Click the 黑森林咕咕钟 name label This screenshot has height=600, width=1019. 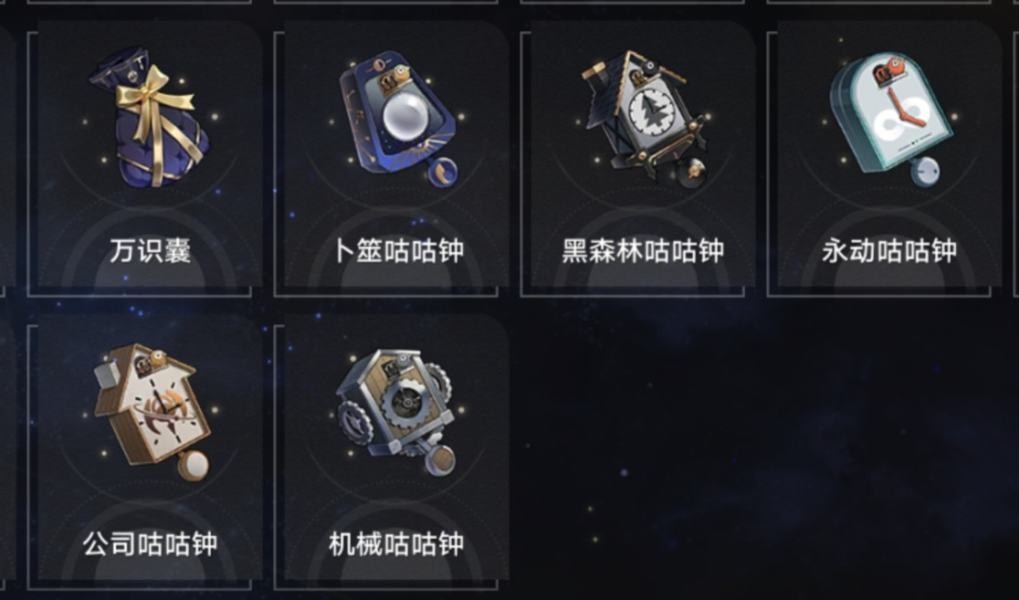643,251
